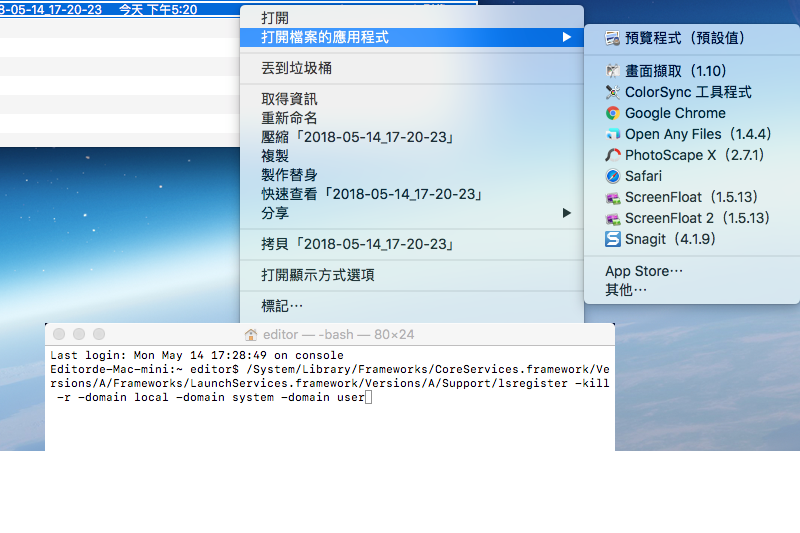
Task: Click the Last login line in Terminal
Action: pyautogui.click(x=197, y=356)
